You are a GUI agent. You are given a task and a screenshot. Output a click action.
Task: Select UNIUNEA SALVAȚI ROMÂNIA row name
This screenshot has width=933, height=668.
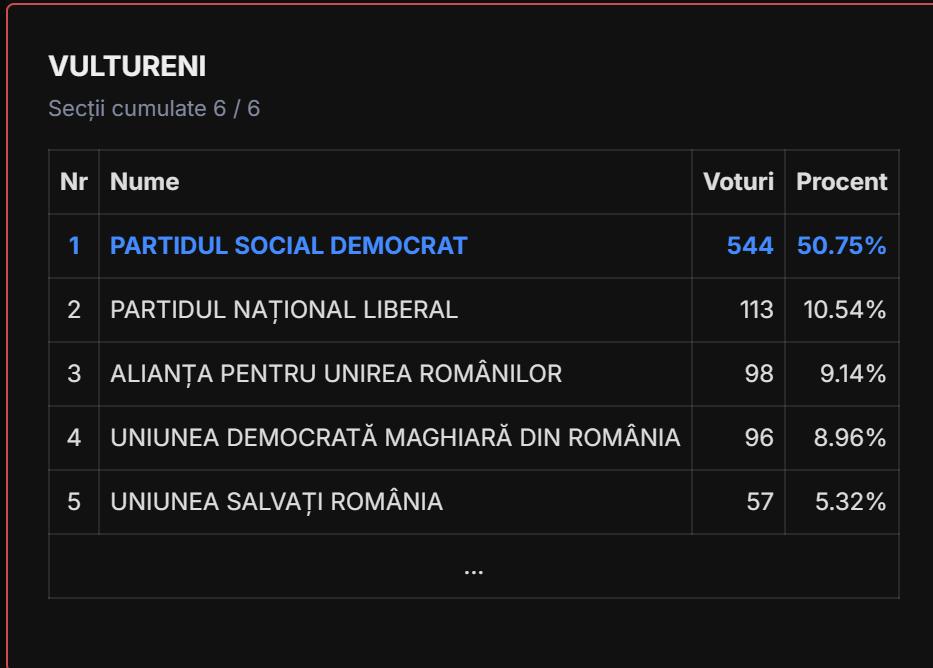[276, 502]
